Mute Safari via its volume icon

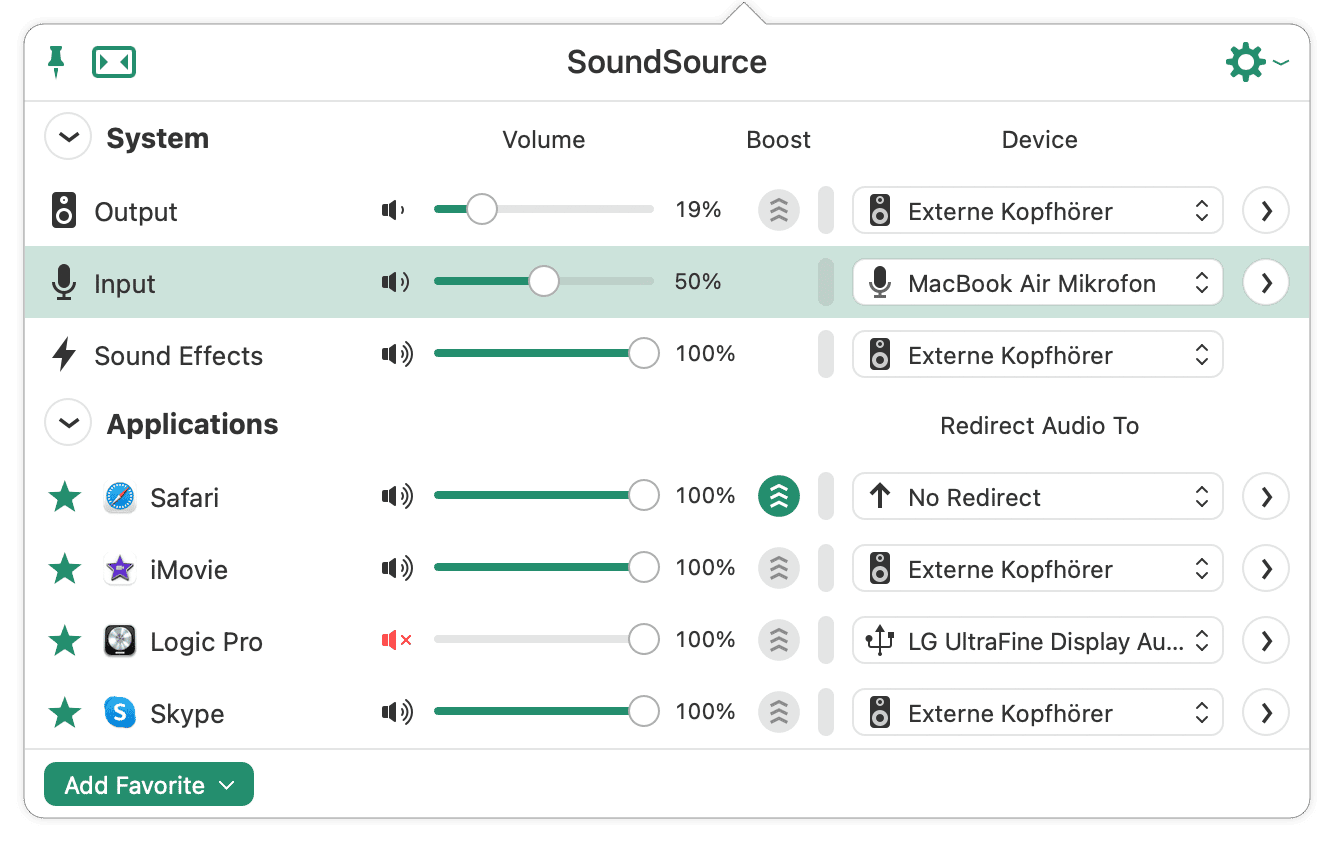[397, 496]
